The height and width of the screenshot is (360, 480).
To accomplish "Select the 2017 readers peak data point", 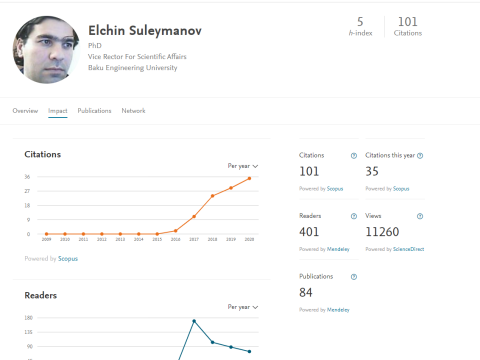I will (194, 321).
